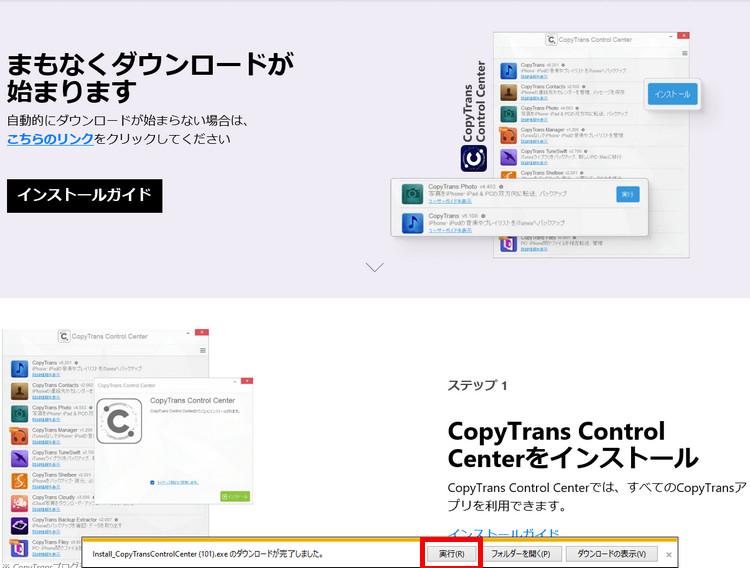Click CopyTrans Cloudly icon in Step 1 illustration
Viewport: 750px width, 568px height.
point(20,503)
